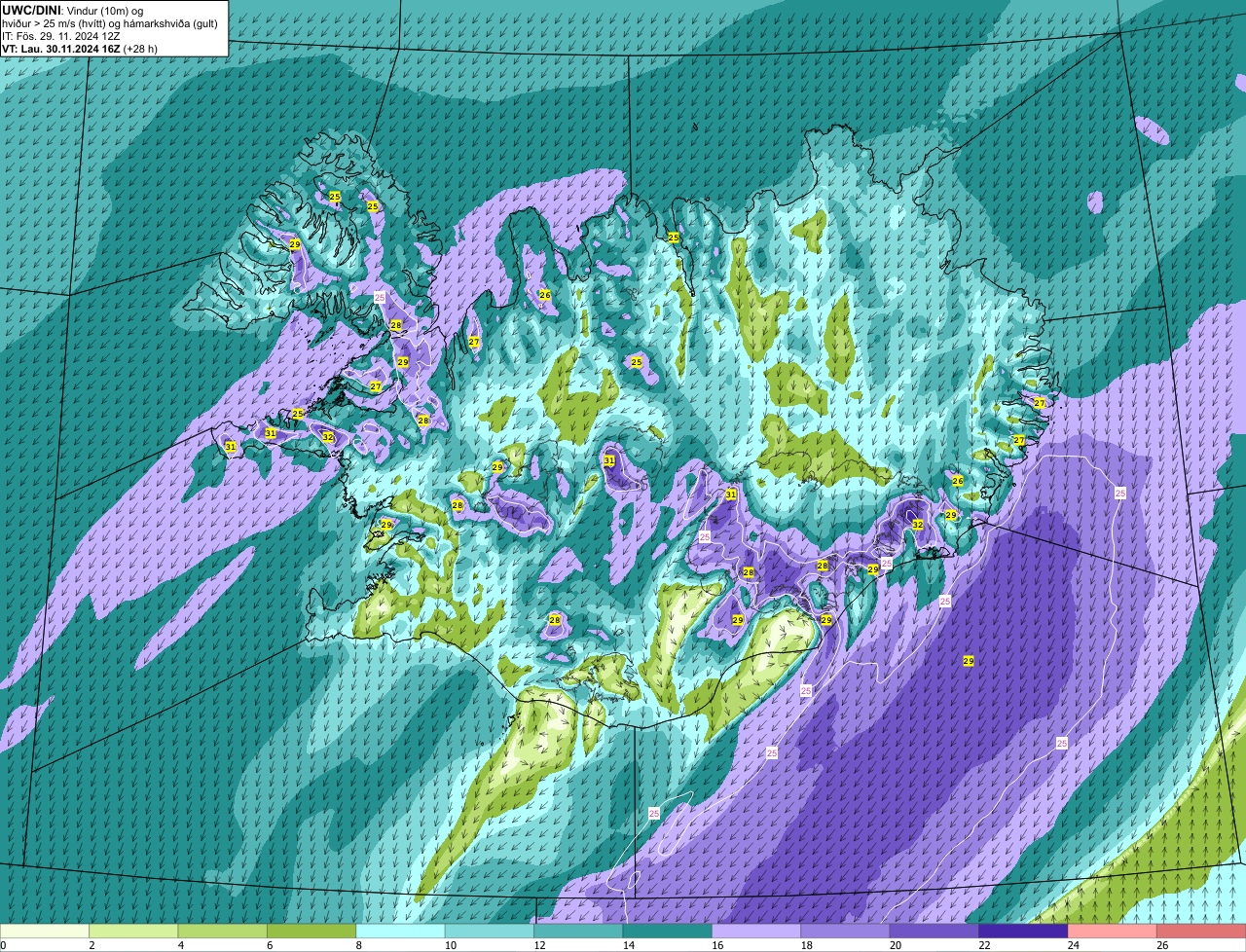Viewport: 1246px width, 952px height.
Task: Click the legend scale value "26"
Action: tap(1161, 945)
